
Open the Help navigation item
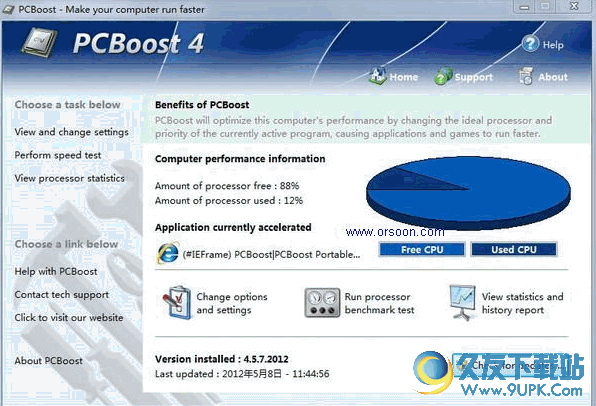(x=542, y=44)
